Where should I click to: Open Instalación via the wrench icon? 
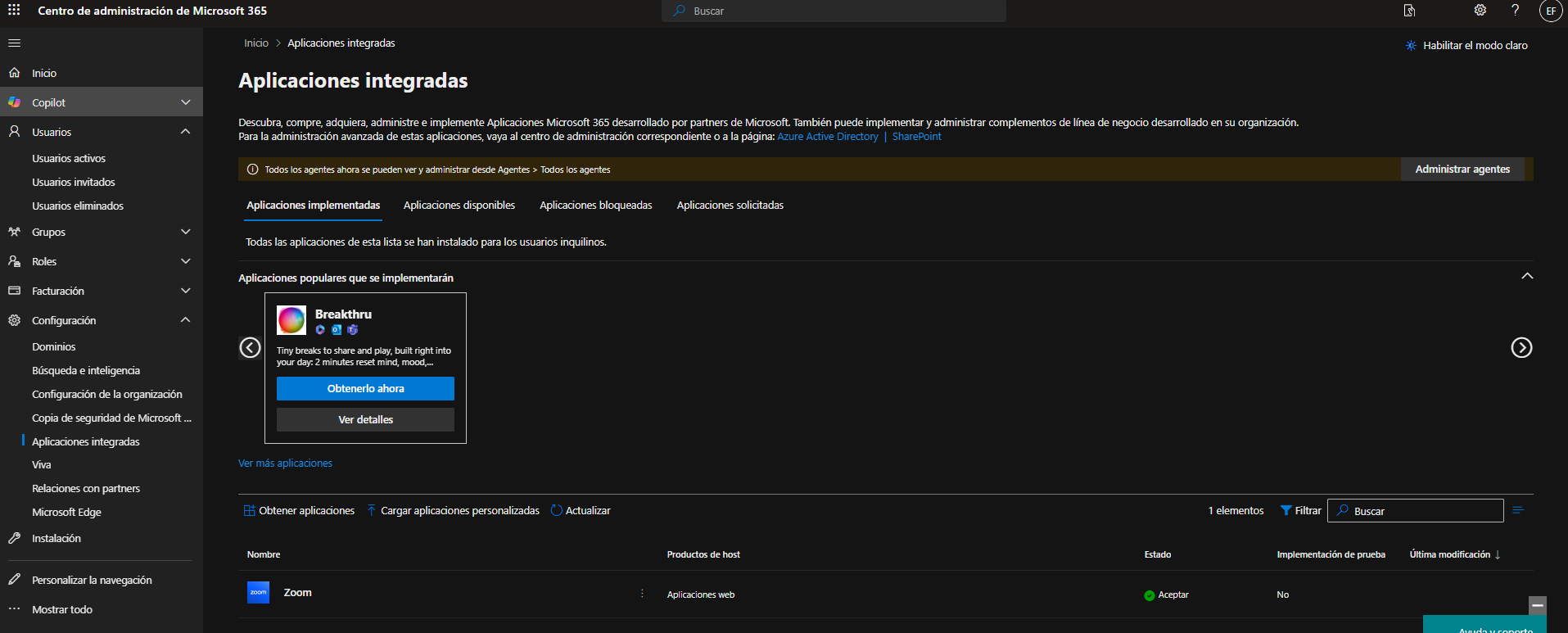(14, 538)
